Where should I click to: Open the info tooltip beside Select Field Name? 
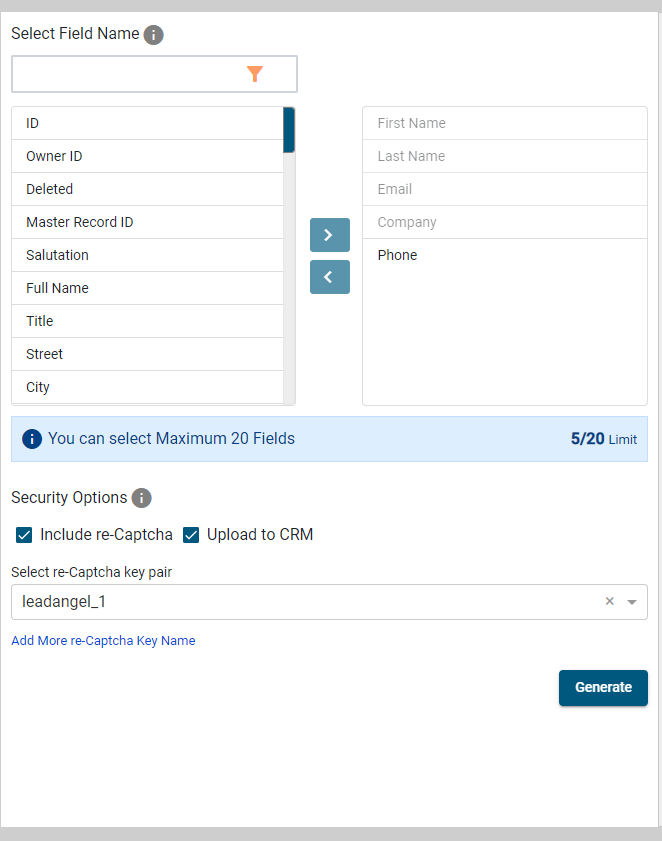(x=153, y=34)
